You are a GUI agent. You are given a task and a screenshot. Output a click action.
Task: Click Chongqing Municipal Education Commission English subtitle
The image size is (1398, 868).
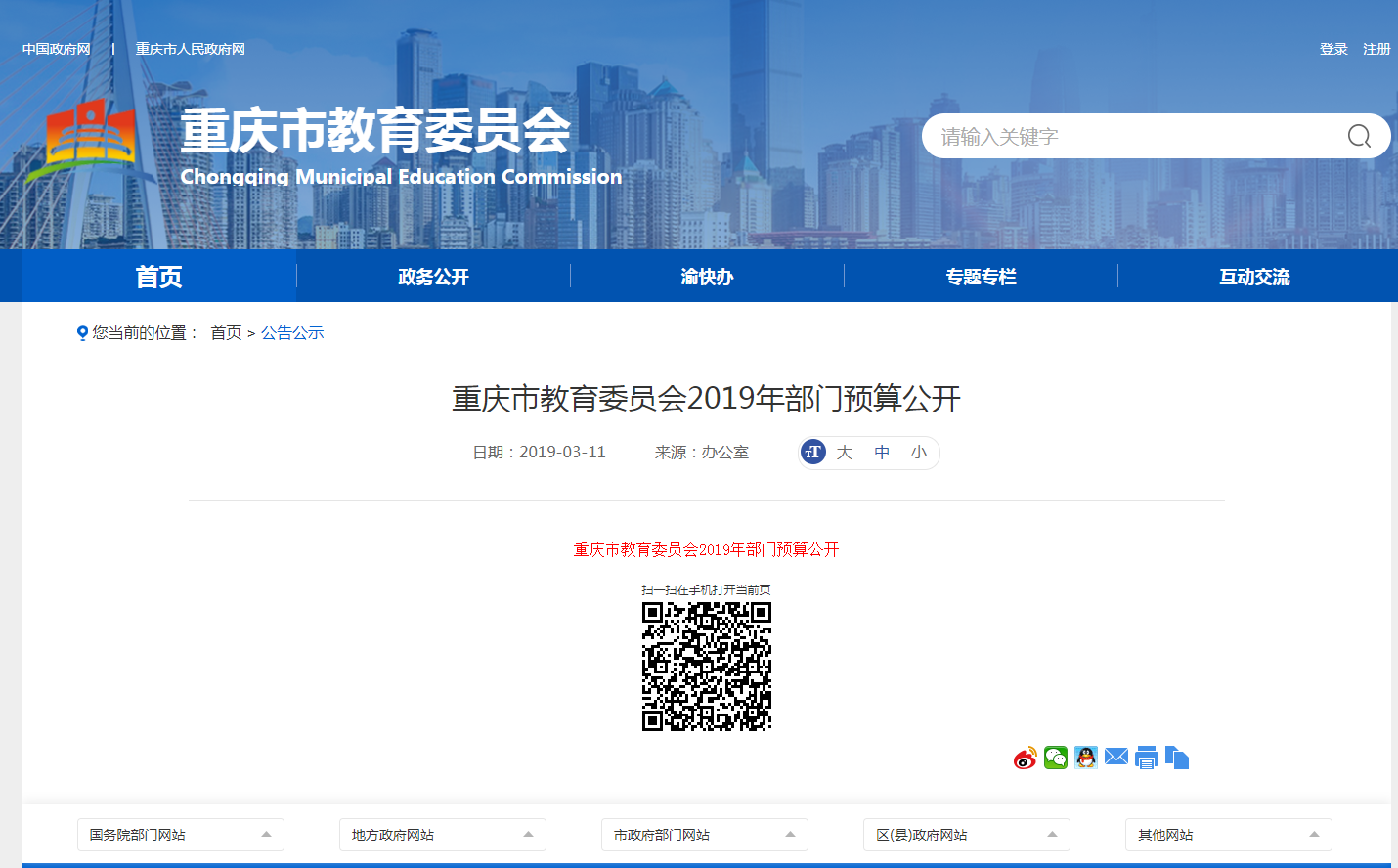pyautogui.click(x=401, y=177)
